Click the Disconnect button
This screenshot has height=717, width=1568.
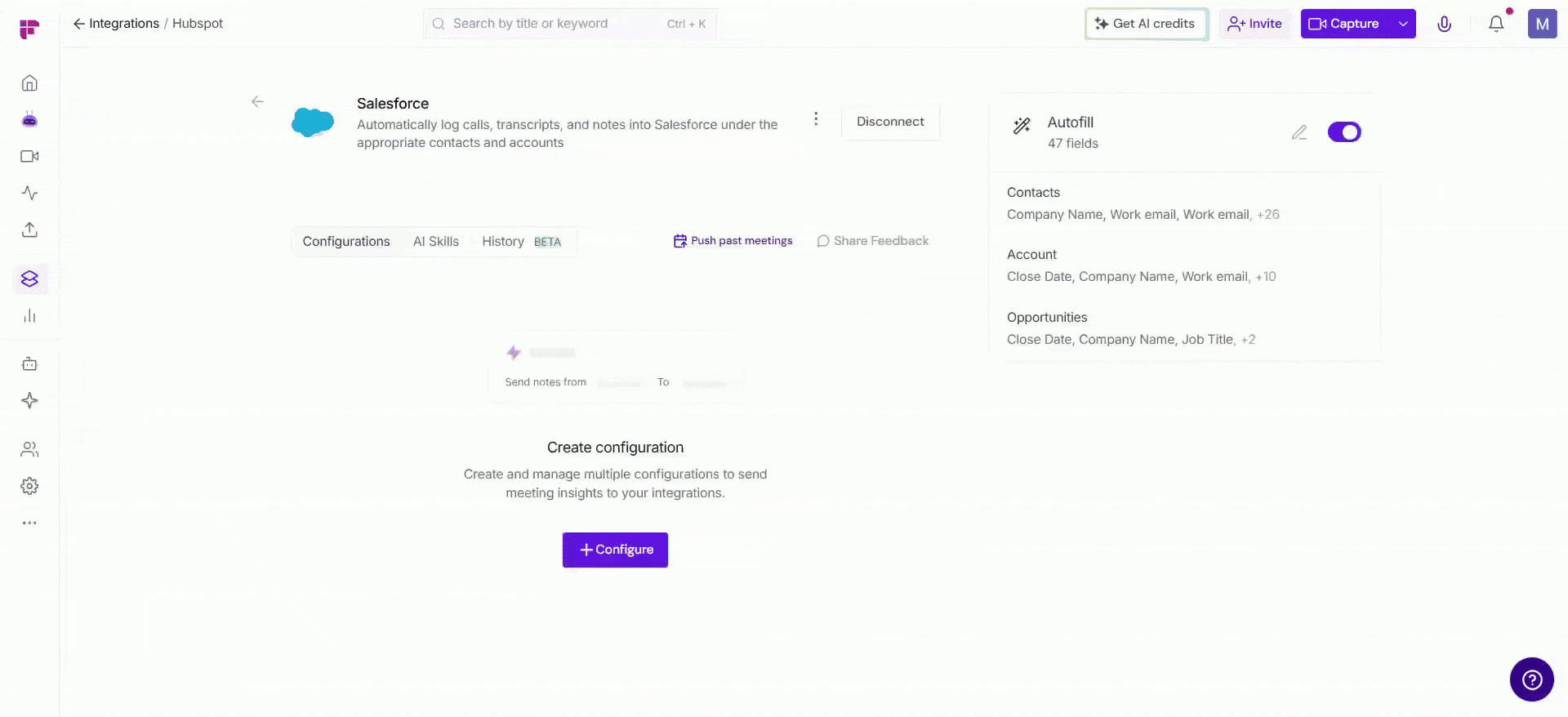pos(890,122)
